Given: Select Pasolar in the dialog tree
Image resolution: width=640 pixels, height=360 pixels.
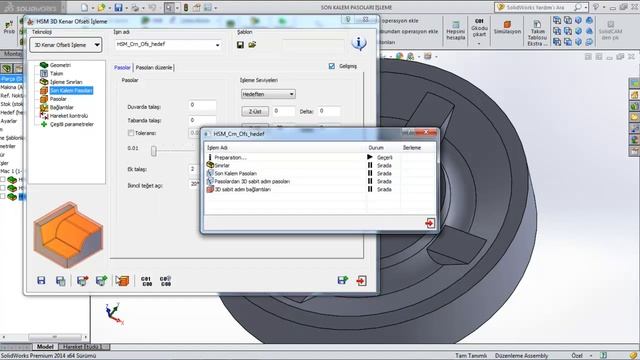Looking at the screenshot, I should click(58, 99).
